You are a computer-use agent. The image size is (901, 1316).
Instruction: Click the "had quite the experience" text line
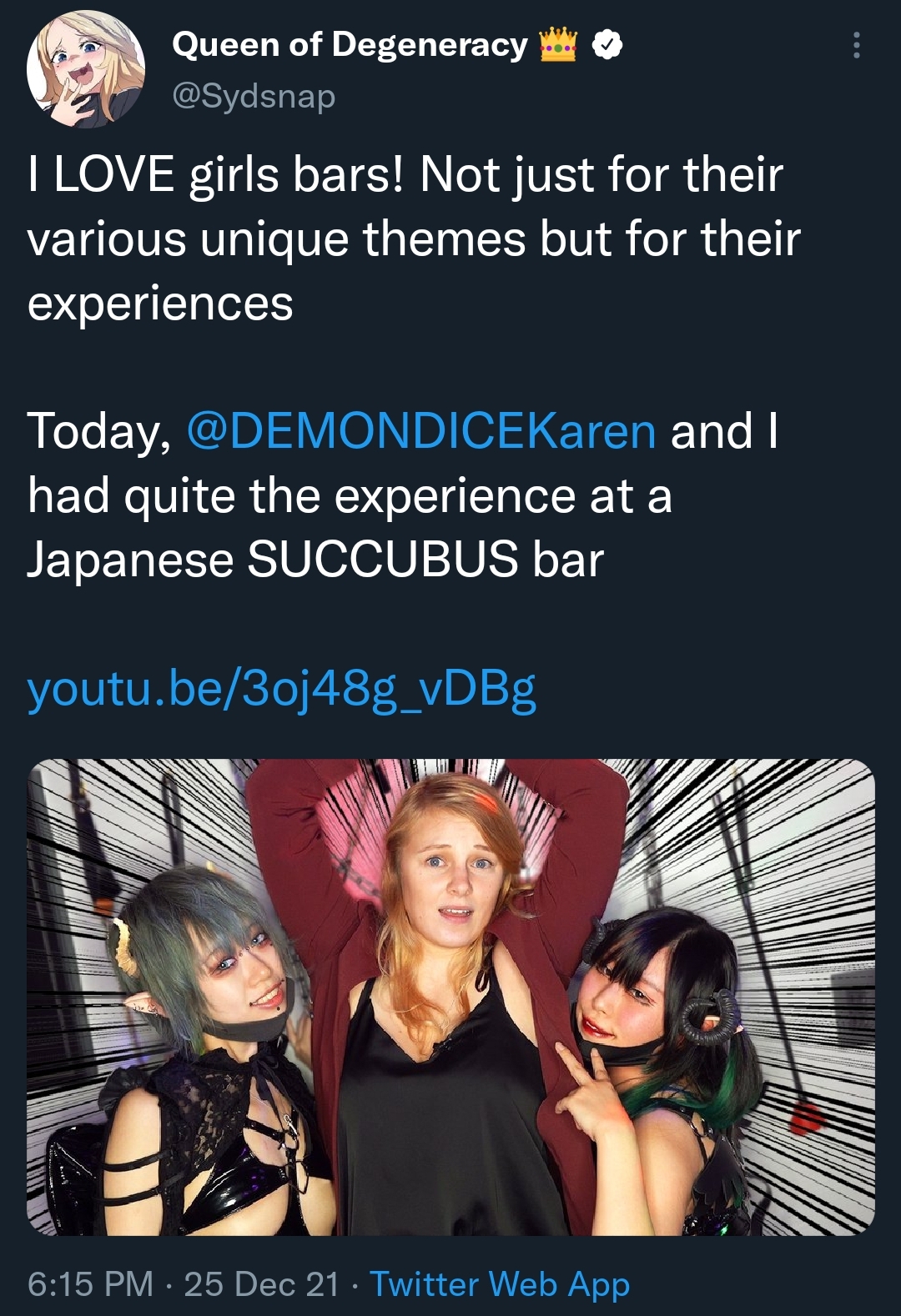(x=301, y=495)
